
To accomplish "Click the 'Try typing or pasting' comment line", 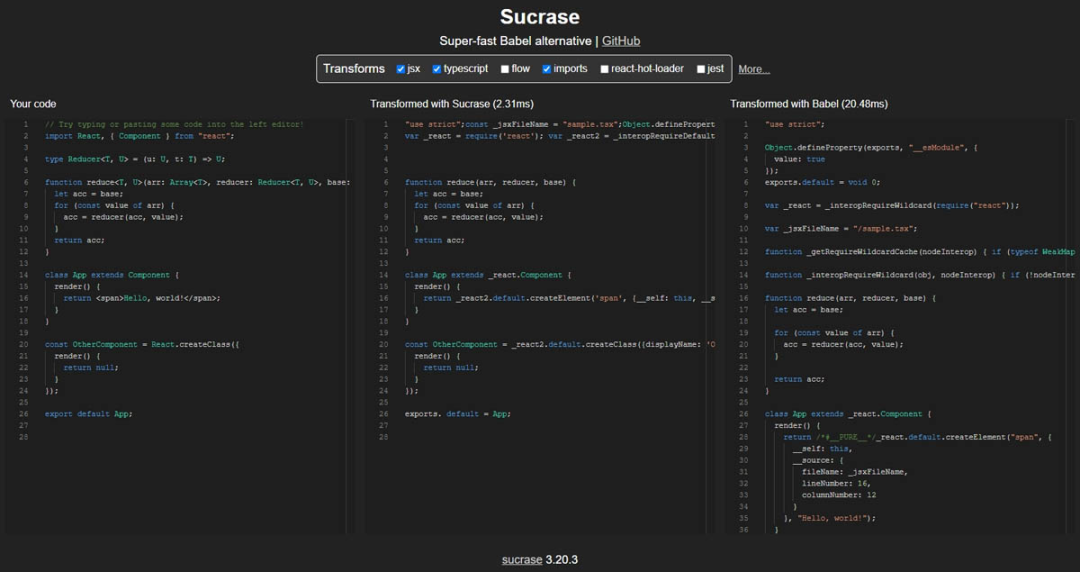I will [x=174, y=125].
